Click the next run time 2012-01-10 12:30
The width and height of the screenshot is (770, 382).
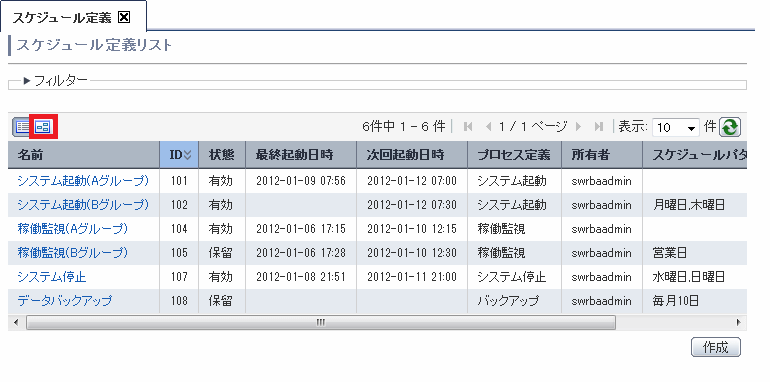(x=412, y=253)
